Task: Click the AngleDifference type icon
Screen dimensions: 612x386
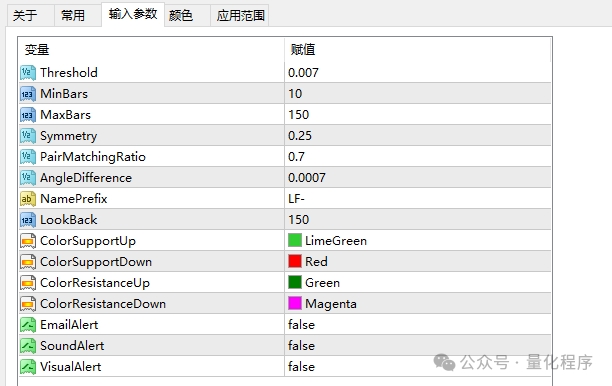Action: pyautogui.click(x=28, y=178)
